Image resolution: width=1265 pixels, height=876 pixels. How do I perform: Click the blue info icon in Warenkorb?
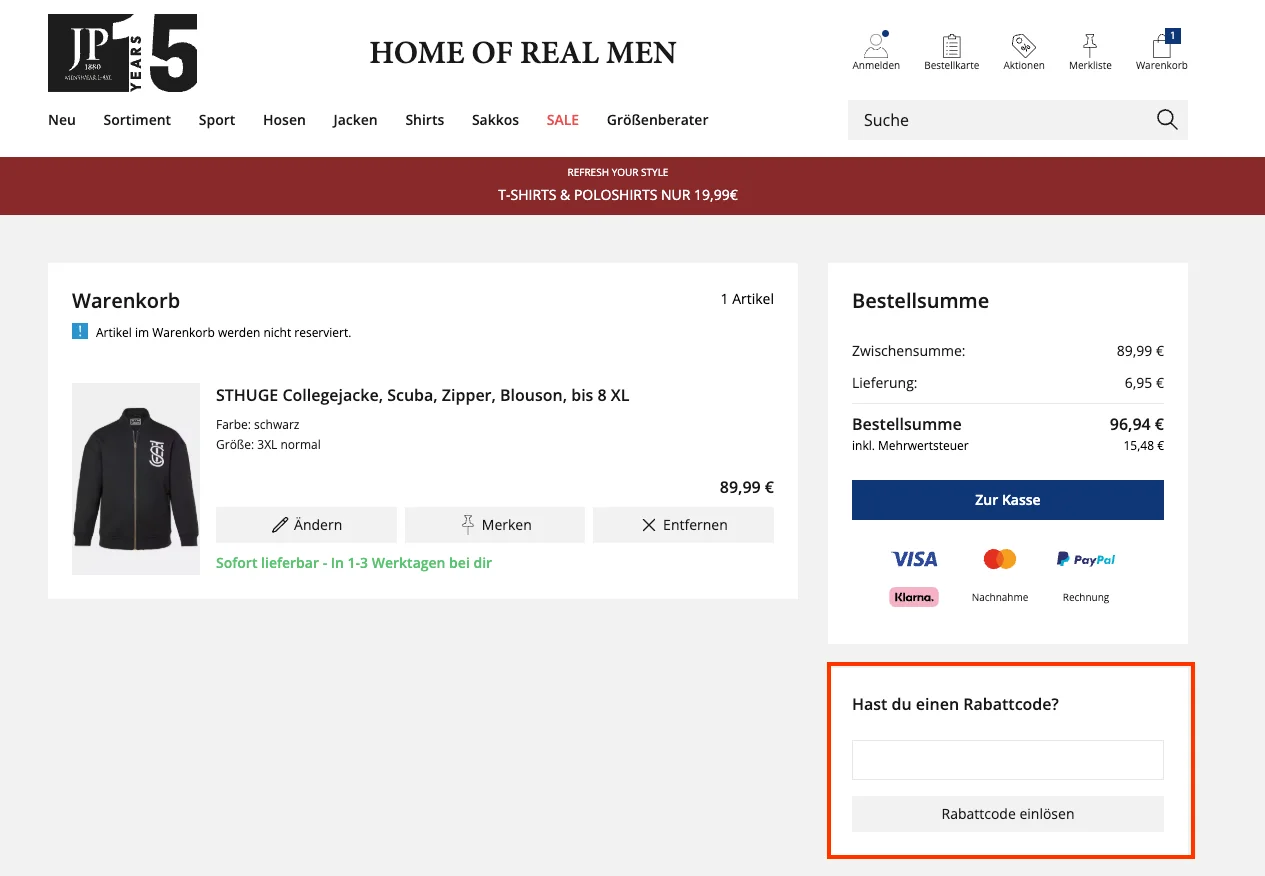coord(80,331)
